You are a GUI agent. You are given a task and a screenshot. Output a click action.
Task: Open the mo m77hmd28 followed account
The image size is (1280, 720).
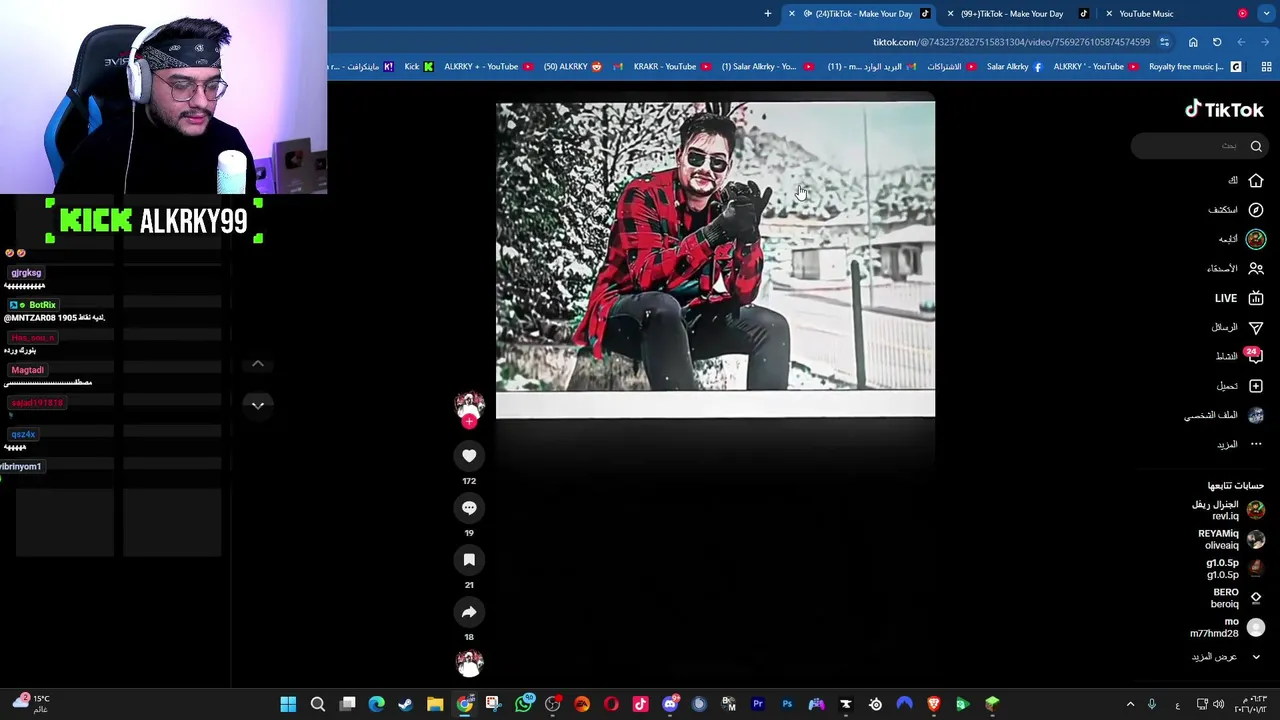1228,627
